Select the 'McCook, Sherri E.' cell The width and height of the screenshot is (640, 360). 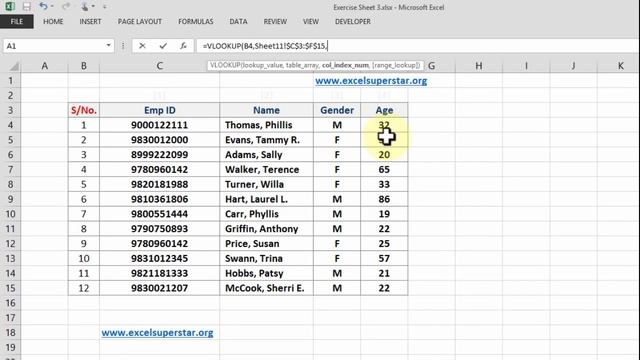pyautogui.click(x=266, y=288)
